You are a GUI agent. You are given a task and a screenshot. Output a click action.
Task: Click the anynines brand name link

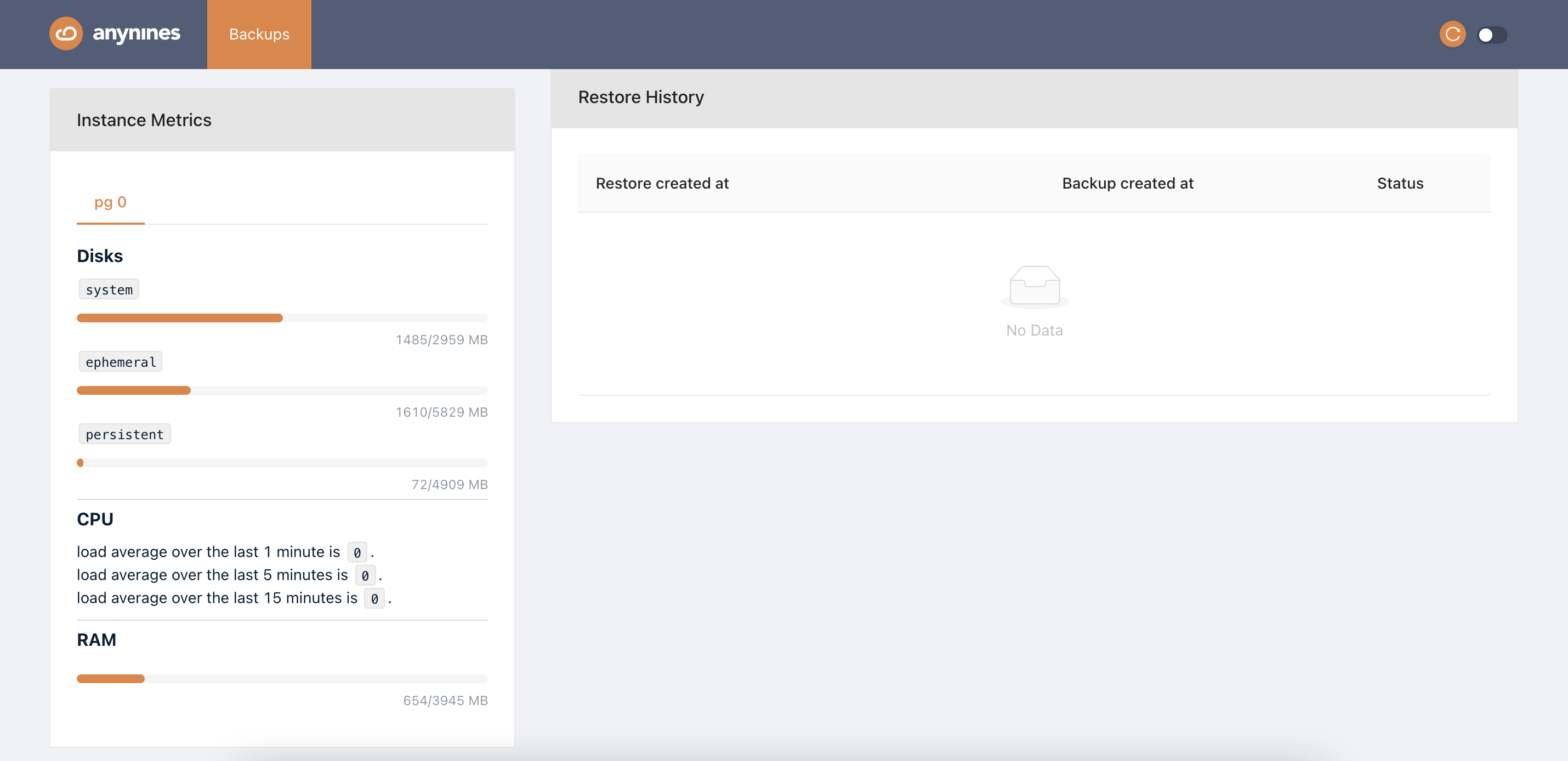(x=137, y=33)
